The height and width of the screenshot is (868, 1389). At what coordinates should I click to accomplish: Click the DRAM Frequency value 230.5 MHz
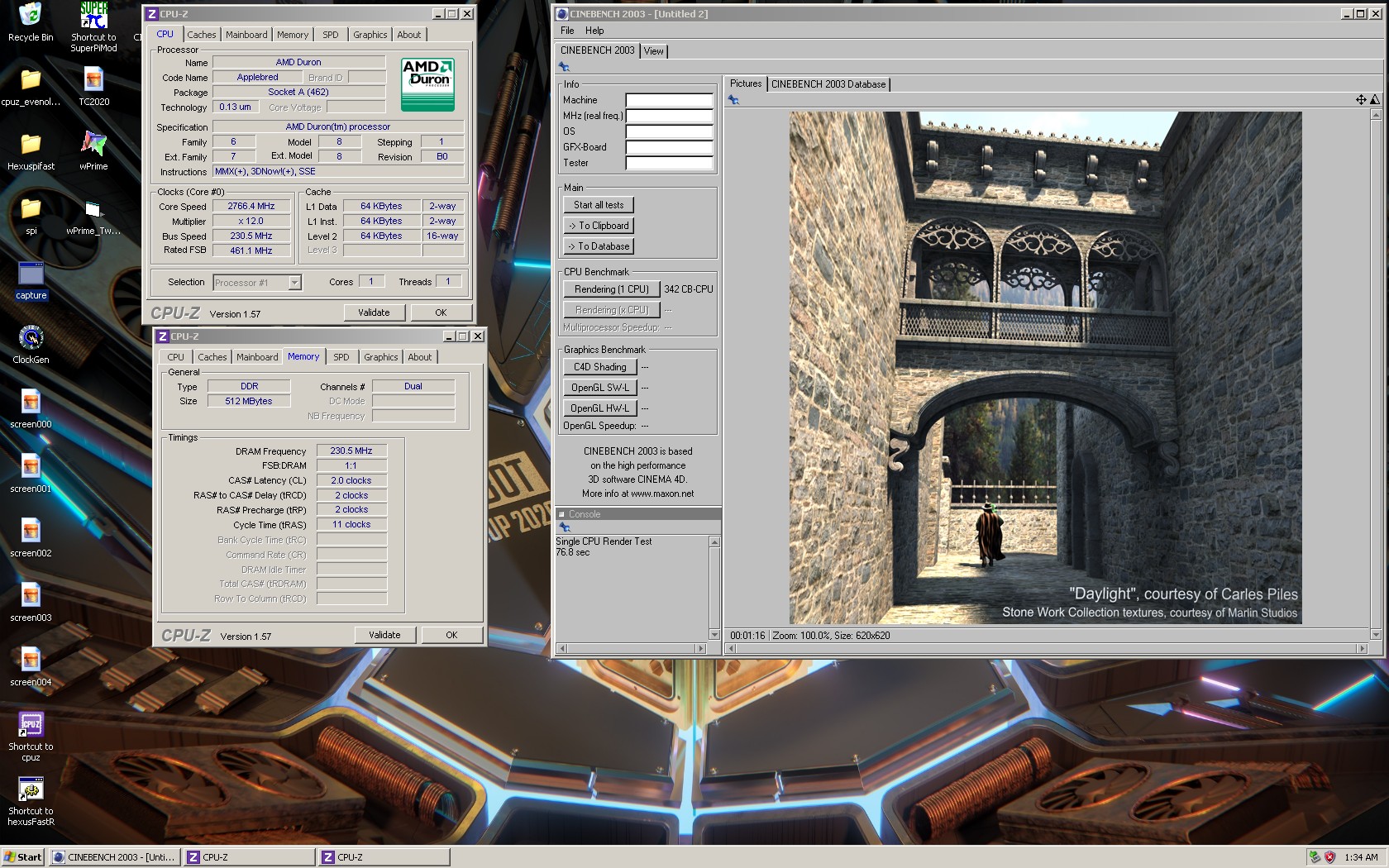[351, 451]
